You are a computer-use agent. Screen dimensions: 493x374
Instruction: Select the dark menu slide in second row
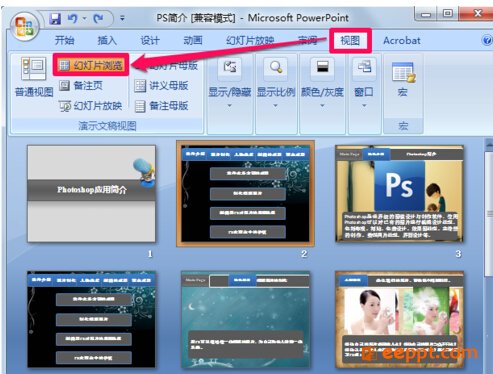pos(91,319)
